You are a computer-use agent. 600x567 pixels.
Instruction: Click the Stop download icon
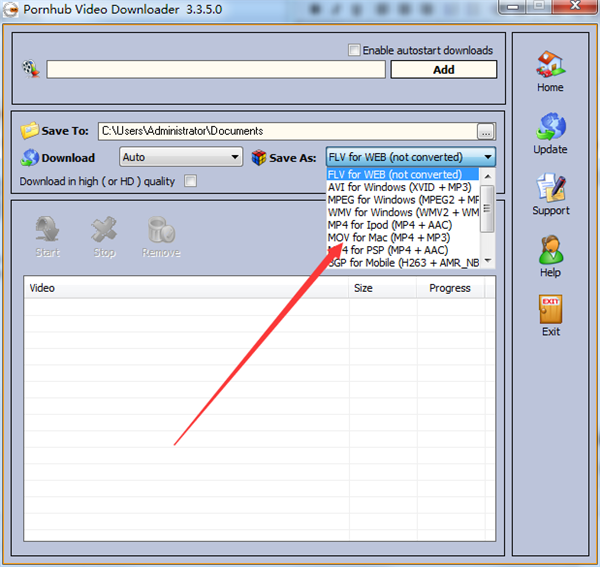(x=104, y=229)
